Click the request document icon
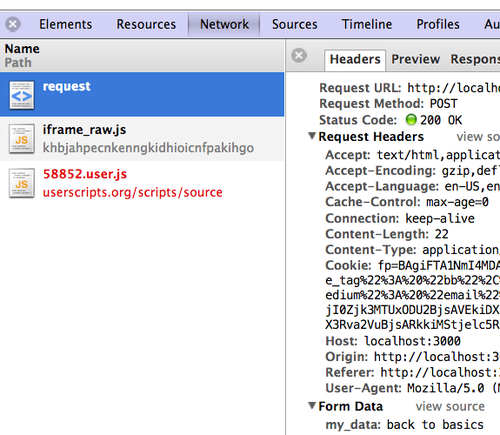The width and height of the screenshot is (500, 435). pos(22,95)
